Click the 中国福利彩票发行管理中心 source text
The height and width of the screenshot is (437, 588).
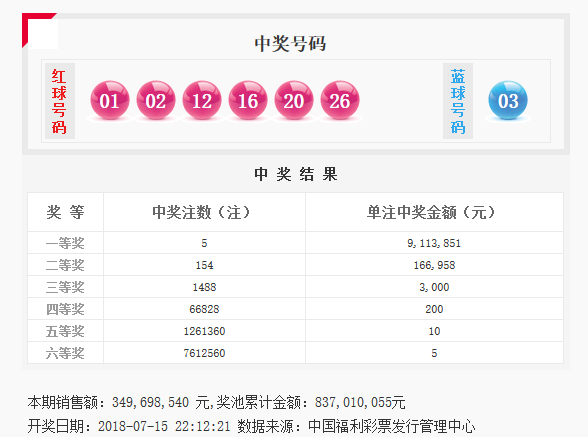[392, 426]
